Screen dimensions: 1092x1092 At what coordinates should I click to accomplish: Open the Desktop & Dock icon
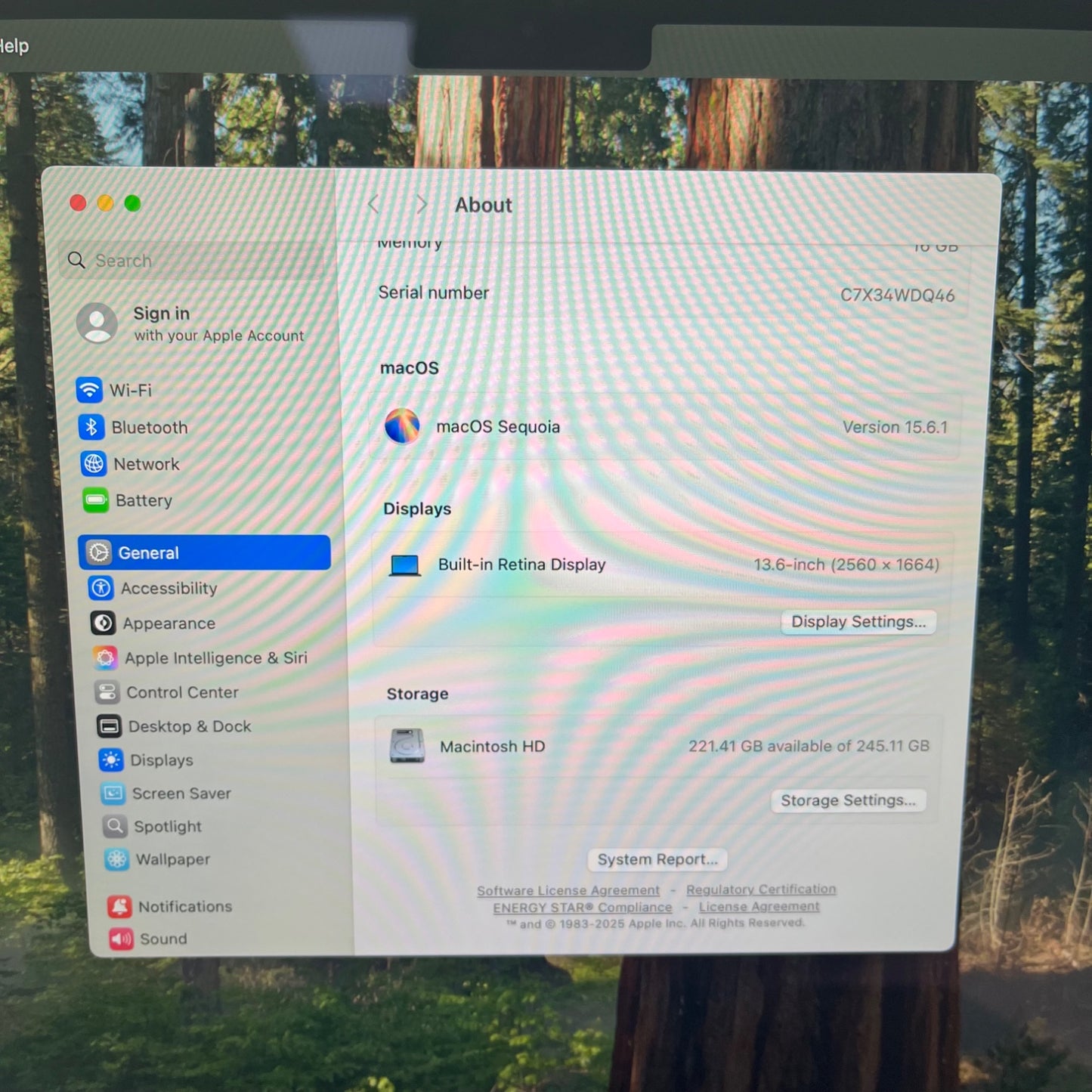[109, 726]
